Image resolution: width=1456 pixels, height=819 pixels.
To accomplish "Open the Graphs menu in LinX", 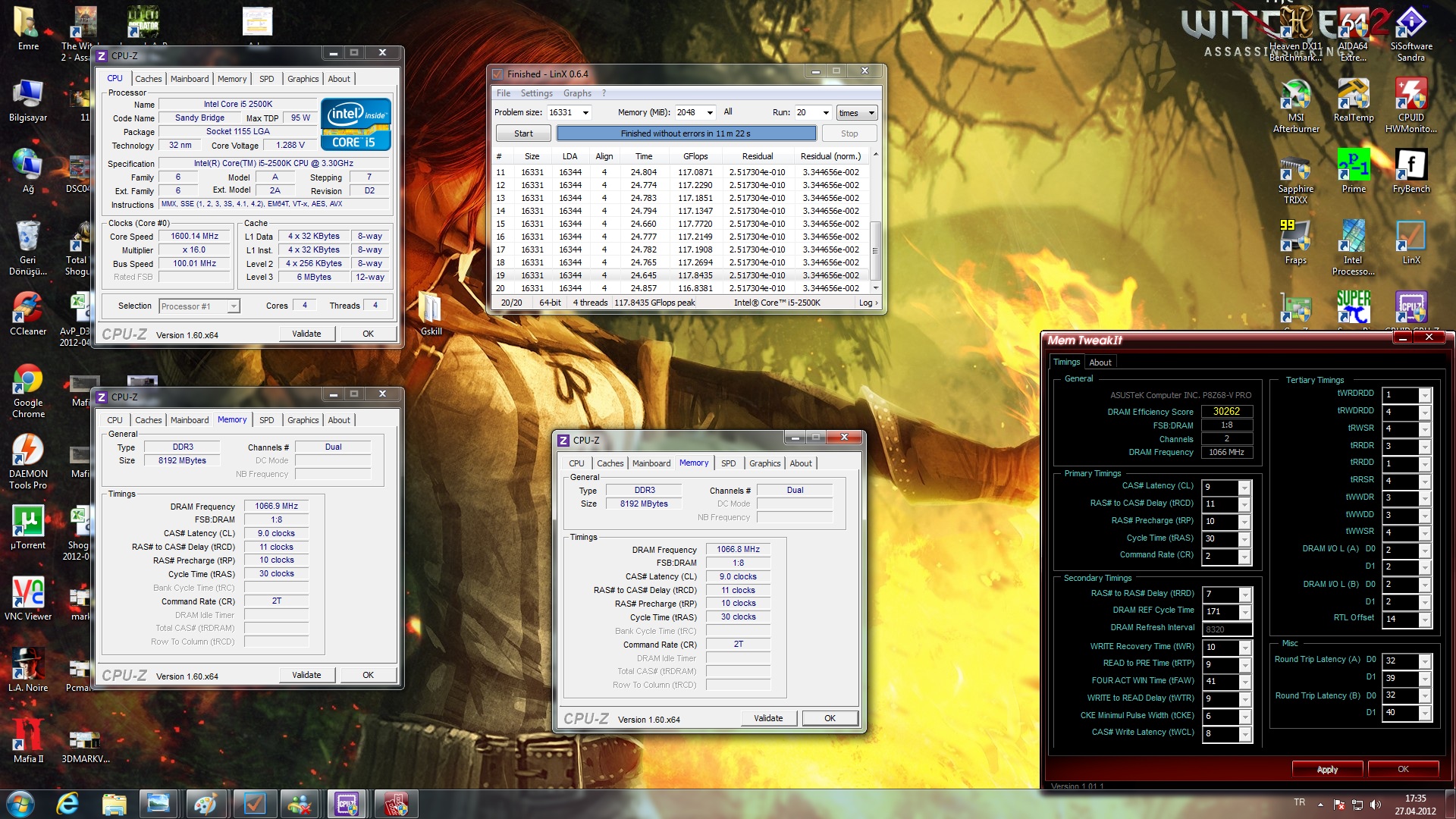I will (x=577, y=93).
